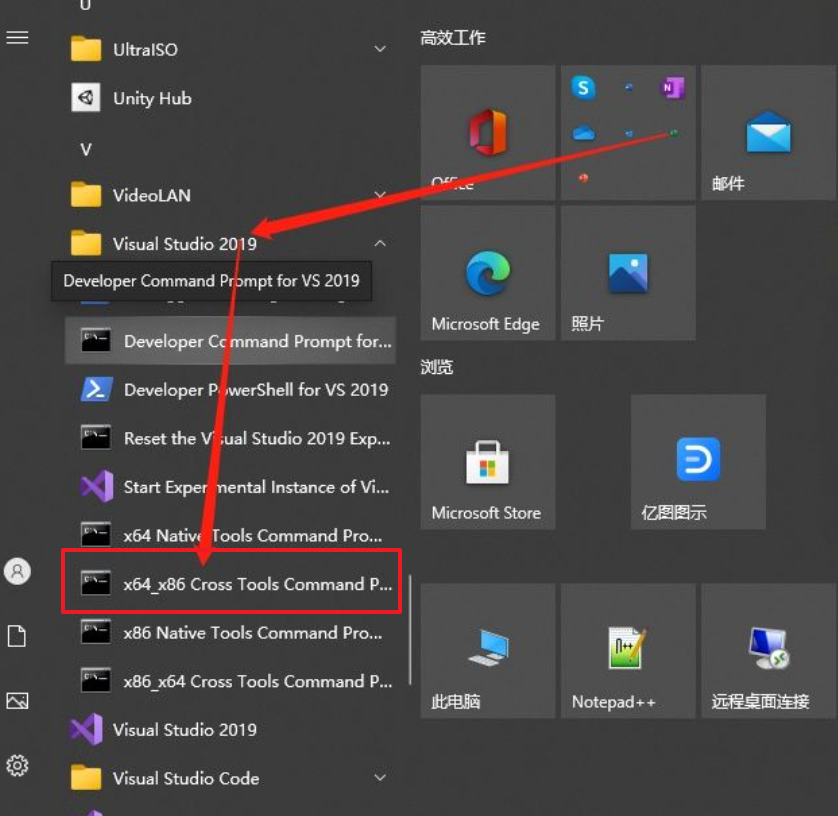The height and width of the screenshot is (816, 838).
Task: Open Remote Desktop Connection (远程桌面连接) tile
Action: [768, 650]
